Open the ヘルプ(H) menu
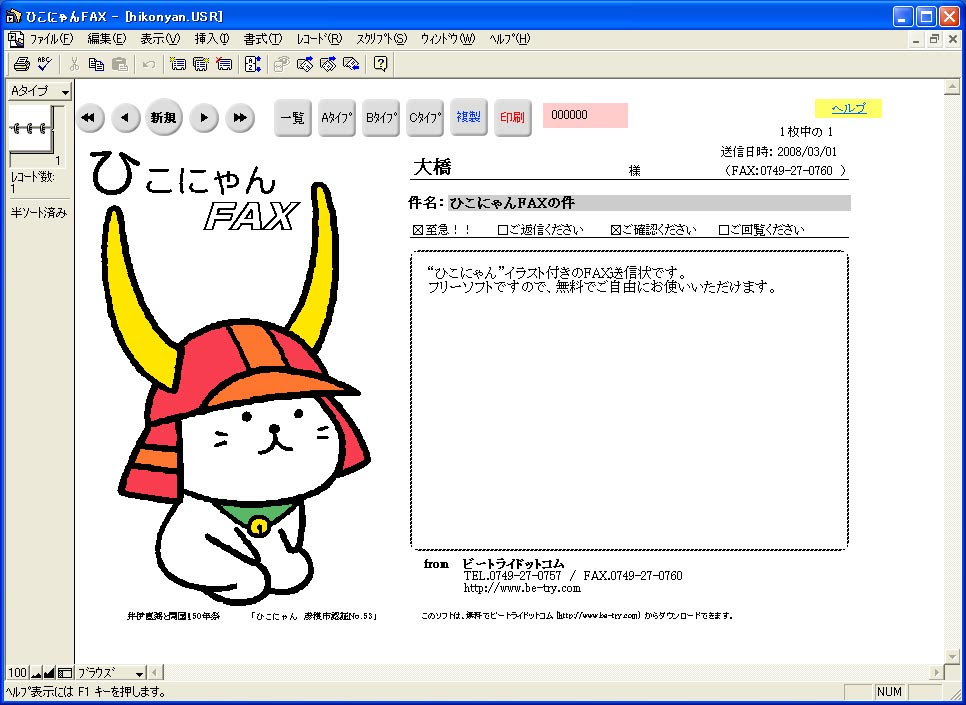 coord(509,39)
